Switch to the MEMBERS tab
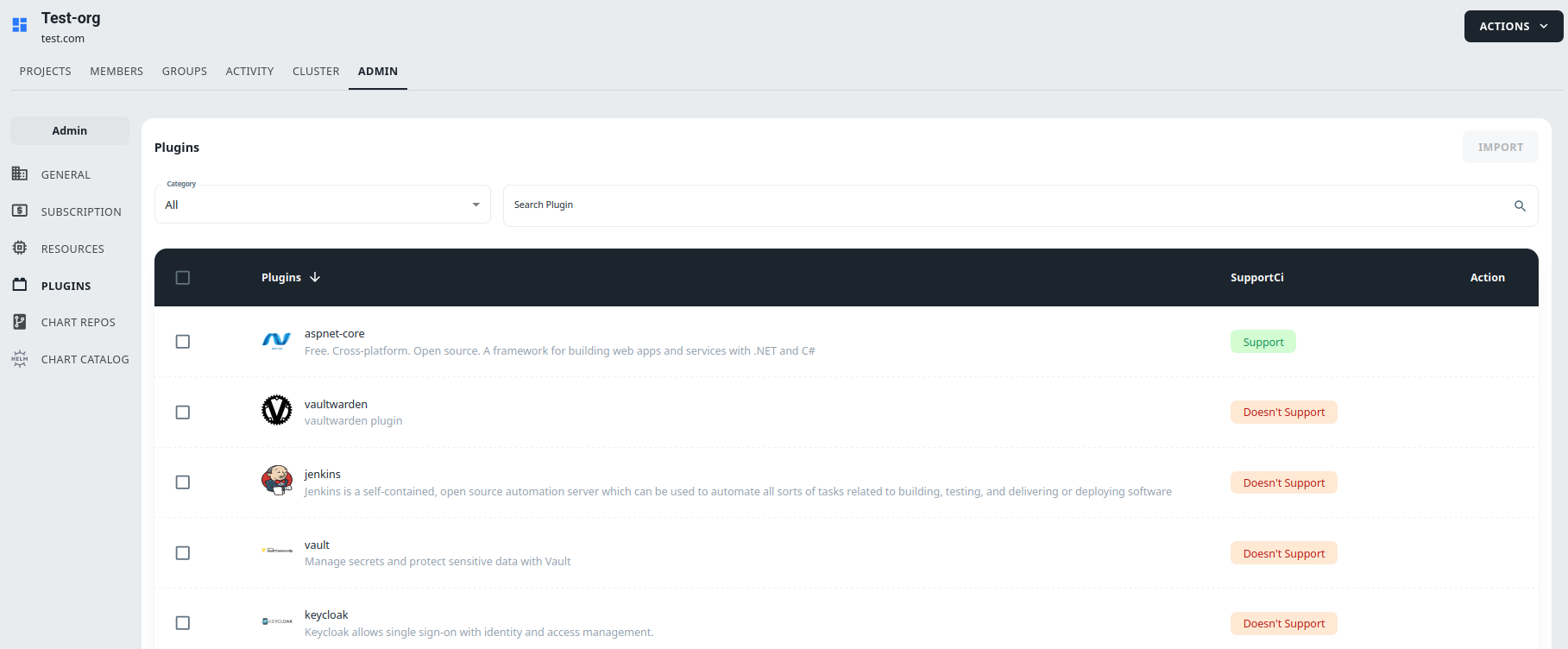Screen dimensions: 1568x649 116,71
